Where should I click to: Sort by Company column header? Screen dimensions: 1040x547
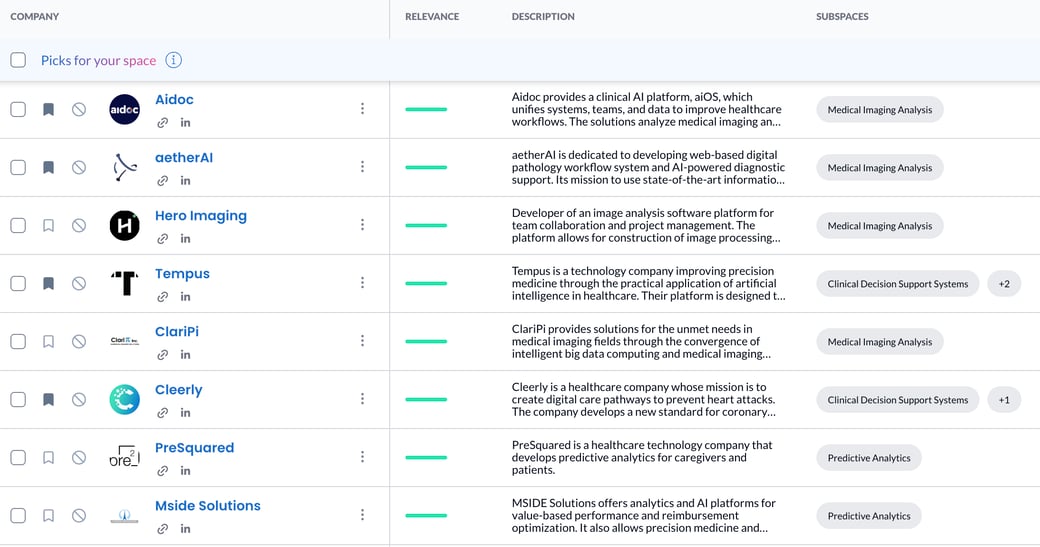[x=34, y=17]
